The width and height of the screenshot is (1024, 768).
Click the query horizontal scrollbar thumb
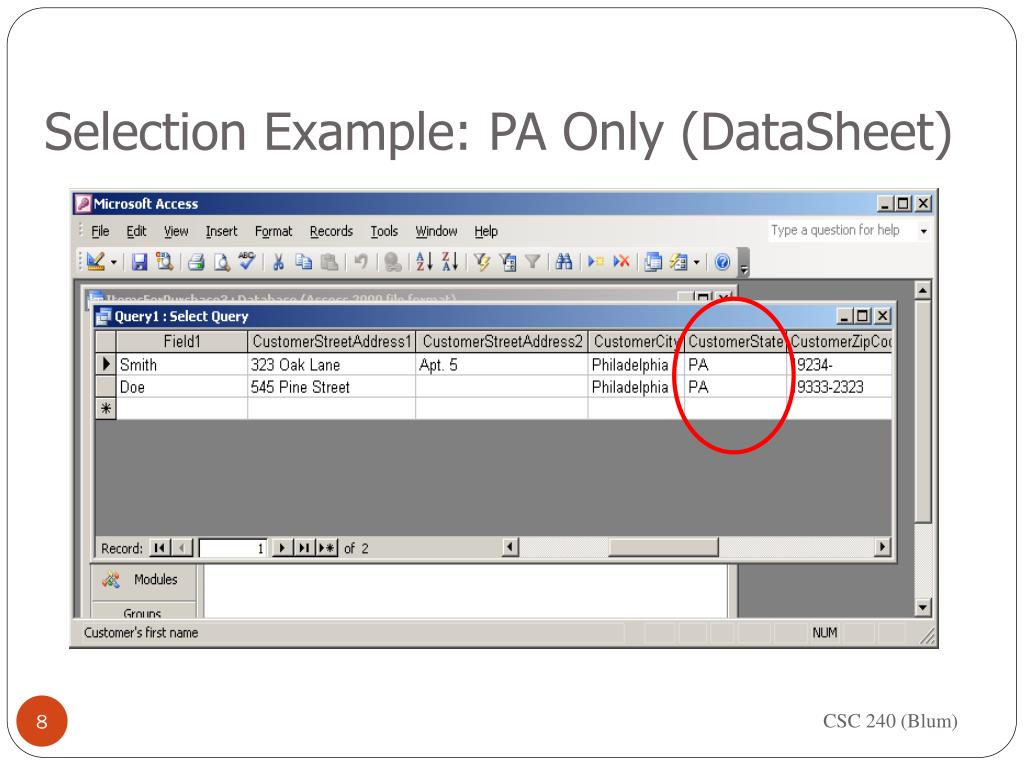tap(663, 547)
